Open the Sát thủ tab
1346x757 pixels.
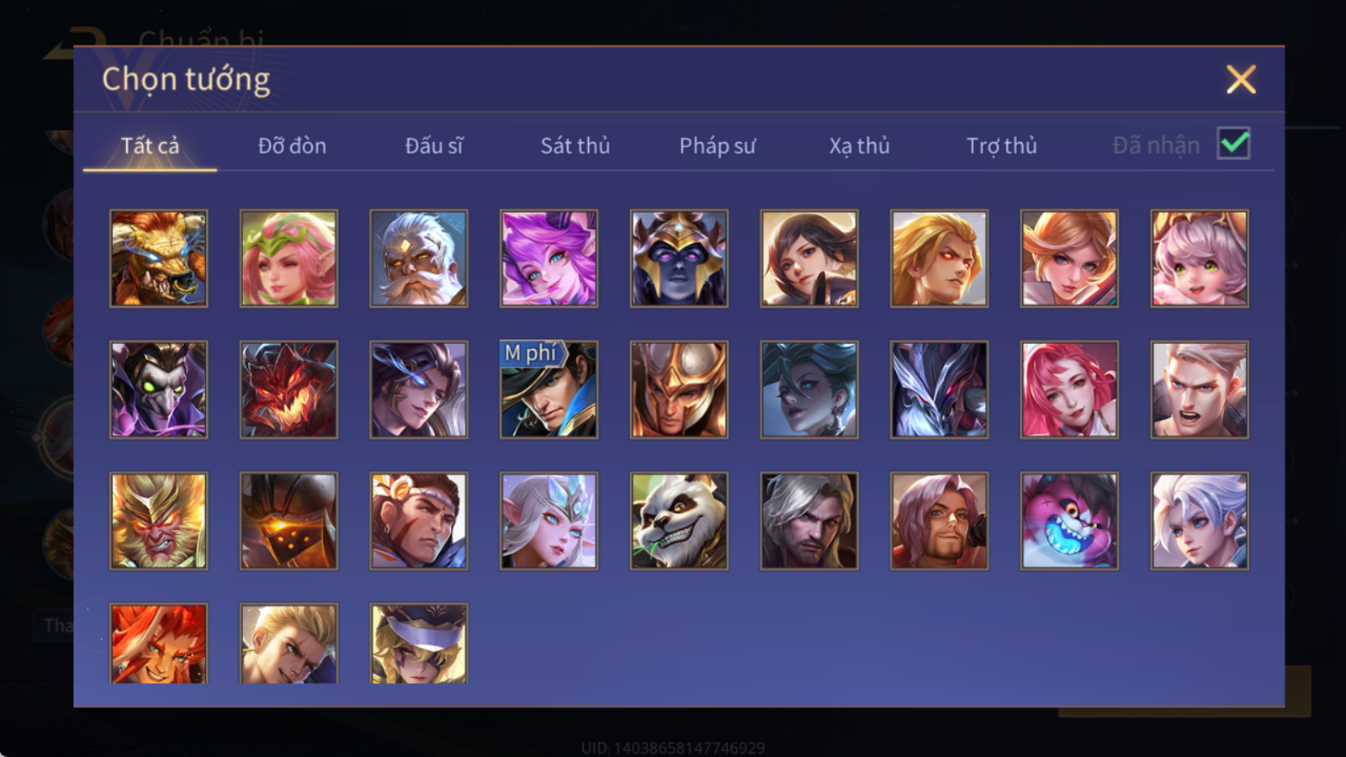(x=575, y=146)
